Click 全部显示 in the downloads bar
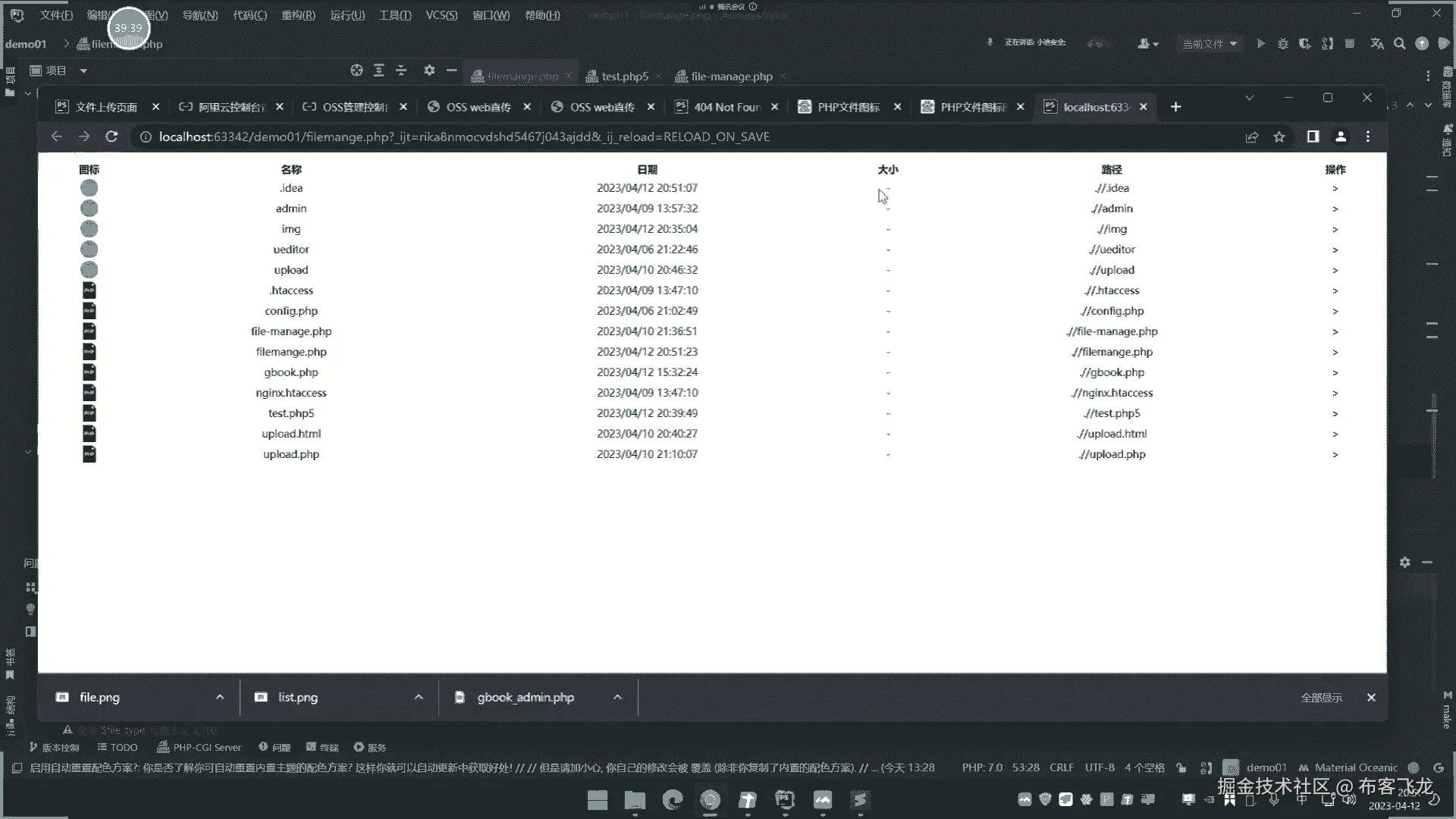Image resolution: width=1456 pixels, height=819 pixels. (x=1321, y=698)
